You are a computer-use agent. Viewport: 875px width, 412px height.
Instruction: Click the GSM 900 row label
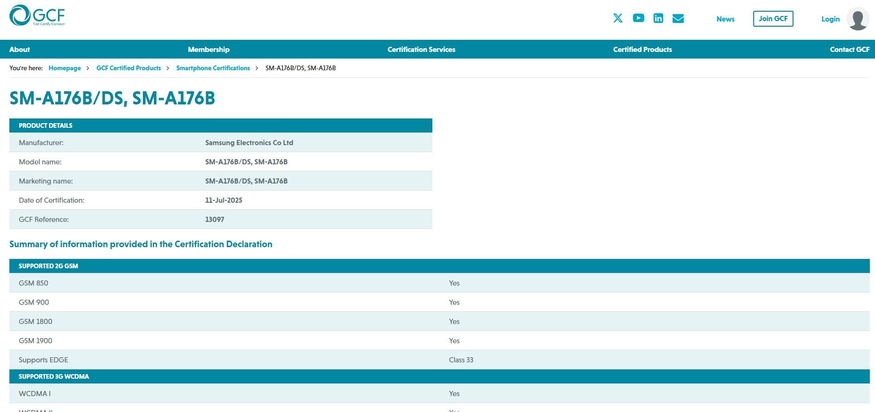(x=33, y=303)
